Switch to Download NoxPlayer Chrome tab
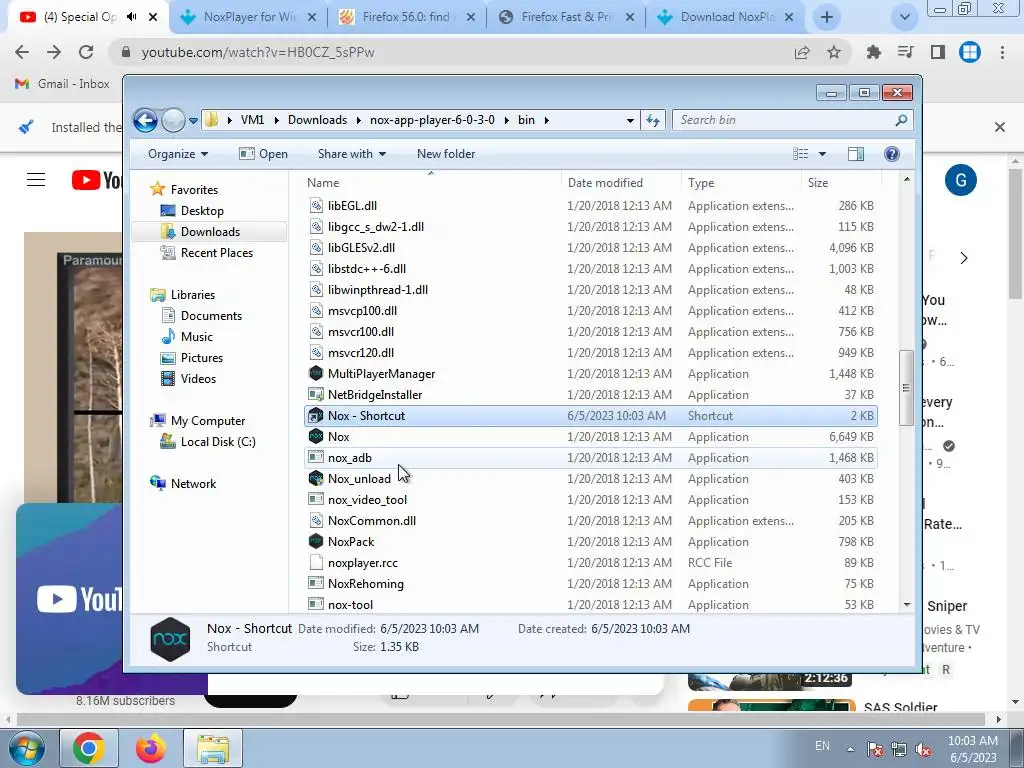 coord(726,17)
